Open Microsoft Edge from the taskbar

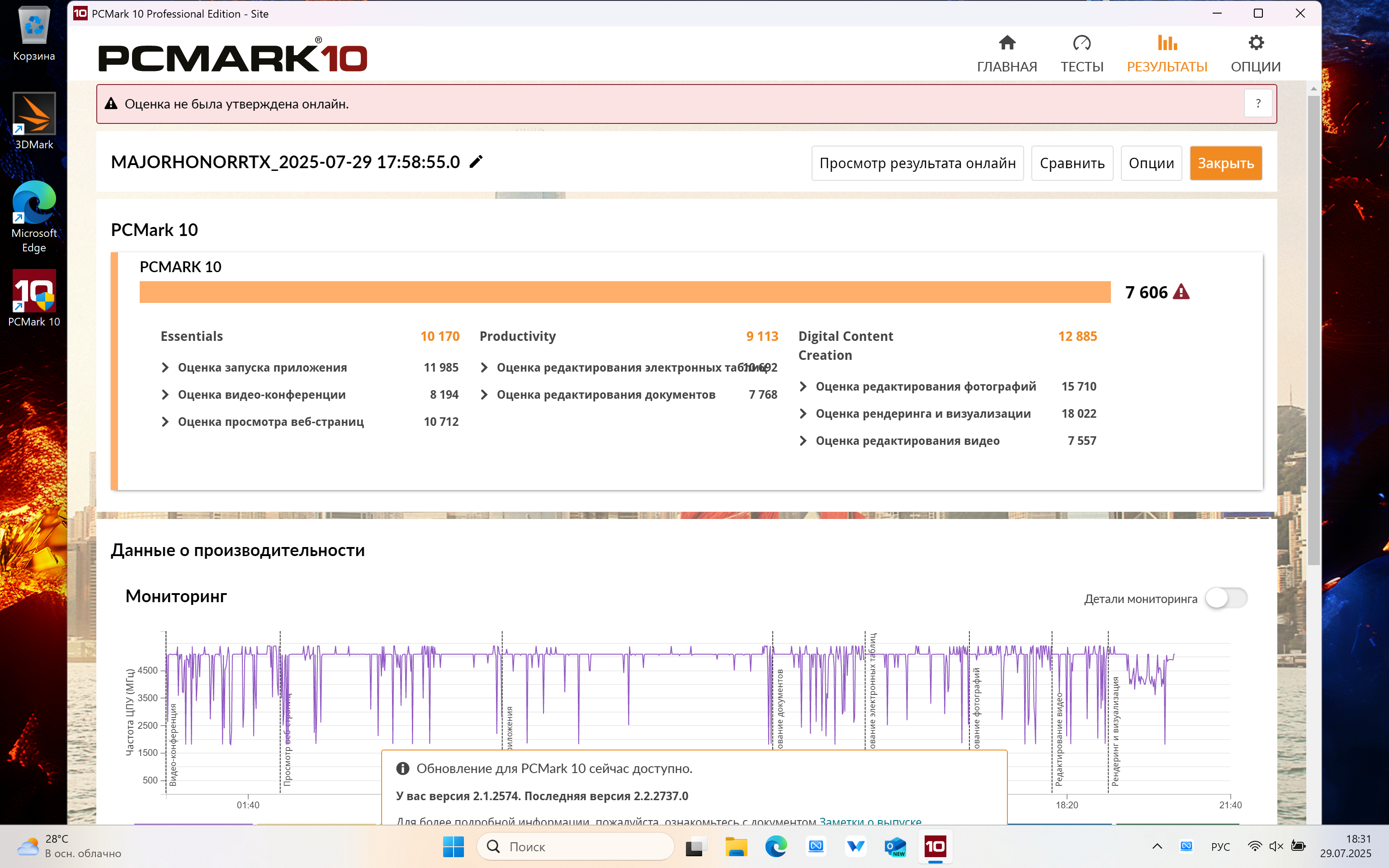(x=777, y=847)
